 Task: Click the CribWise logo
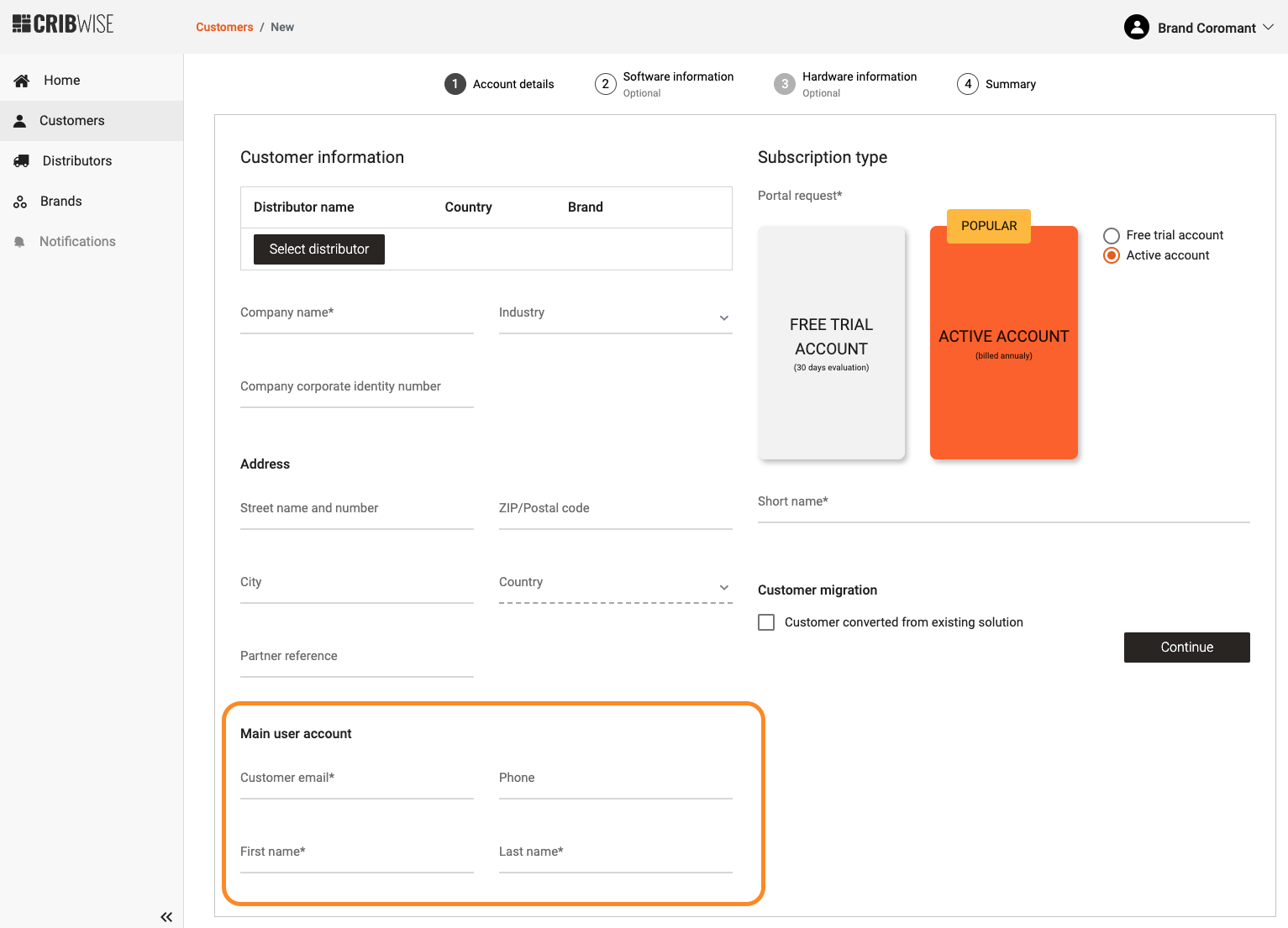point(63,24)
